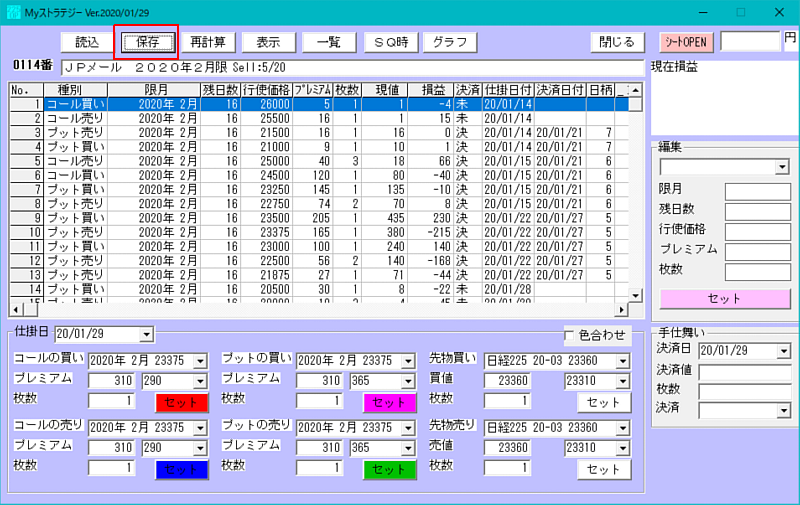The image size is (800, 505).
Task: Click the 行使価格 column header
Action: [x=266, y=90]
